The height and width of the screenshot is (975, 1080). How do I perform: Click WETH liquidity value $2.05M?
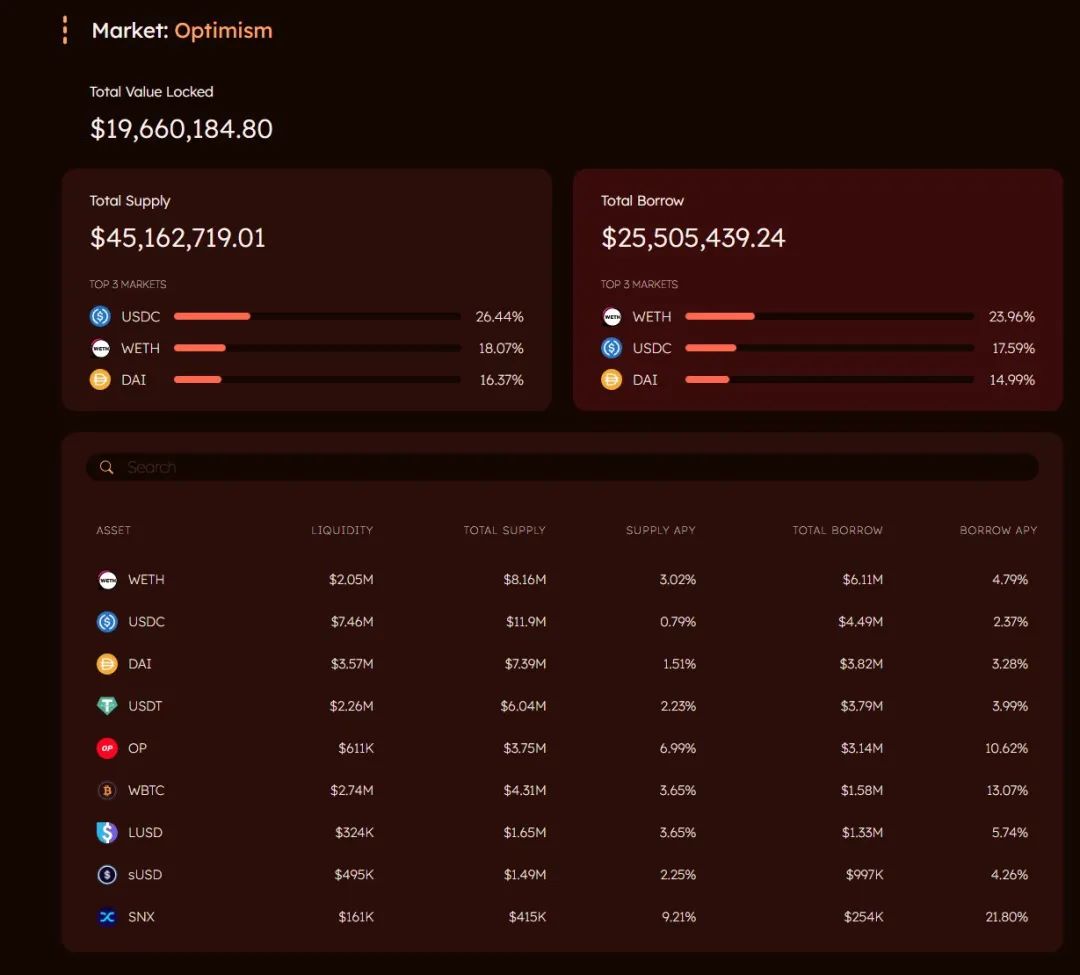pos(351,580)
